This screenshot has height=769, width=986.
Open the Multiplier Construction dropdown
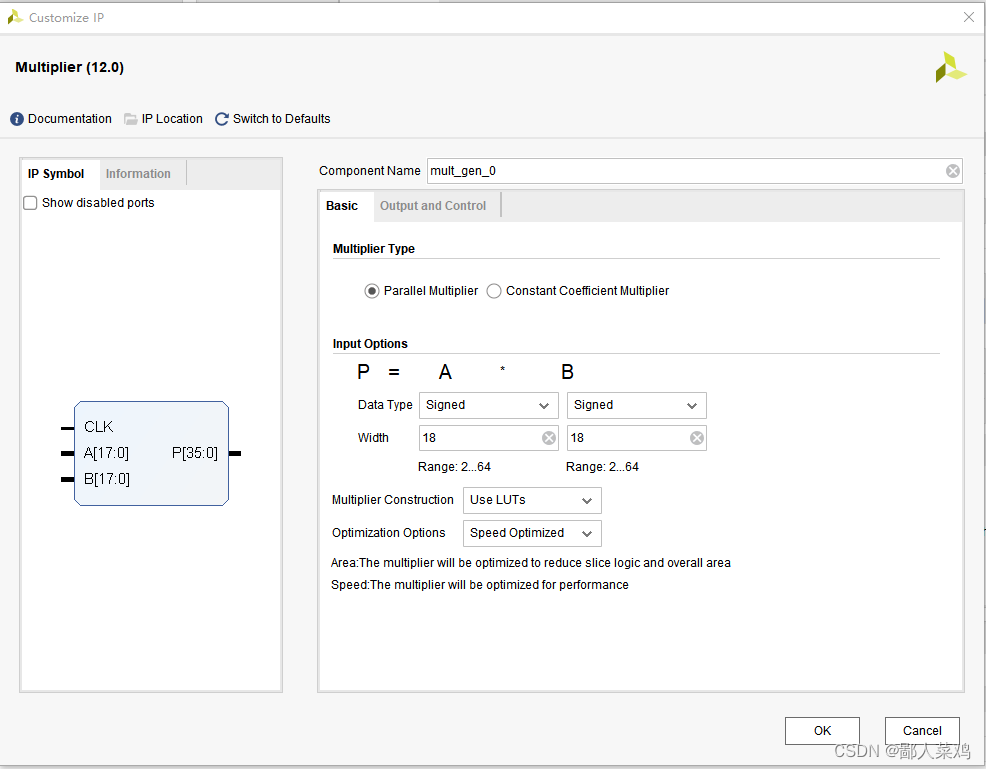[532, 501]
